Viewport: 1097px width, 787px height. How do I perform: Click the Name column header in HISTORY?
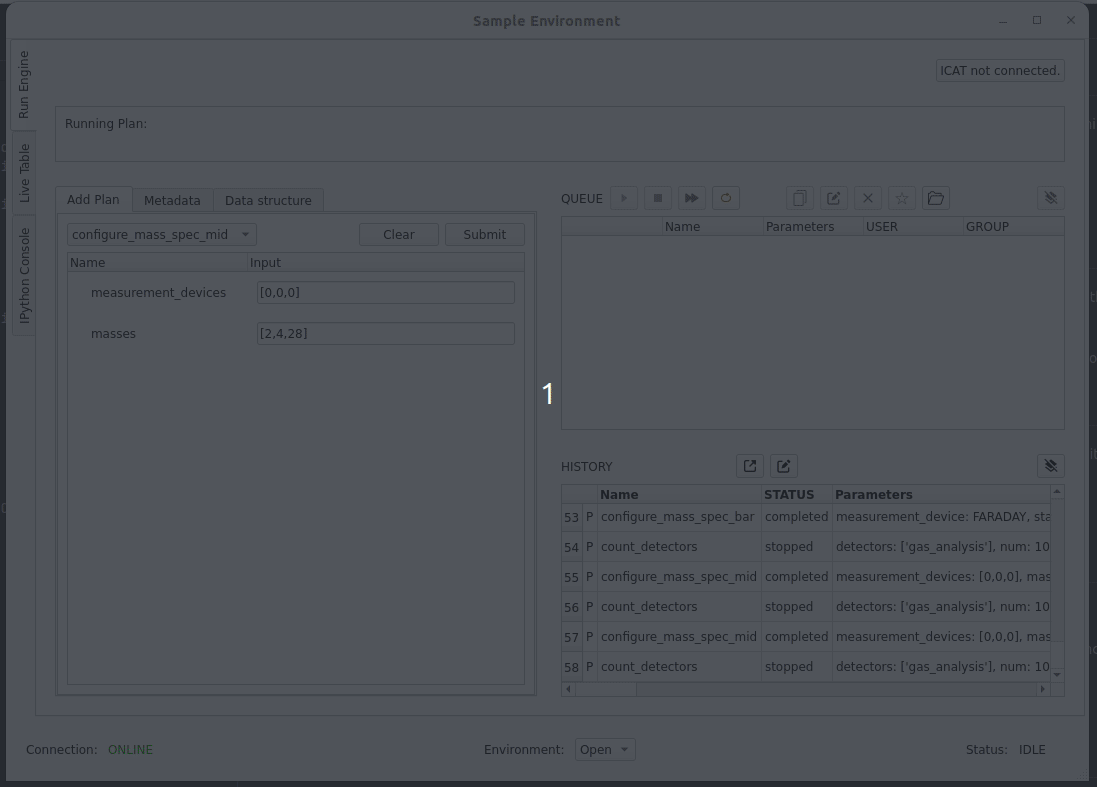(x=679, y=495)
